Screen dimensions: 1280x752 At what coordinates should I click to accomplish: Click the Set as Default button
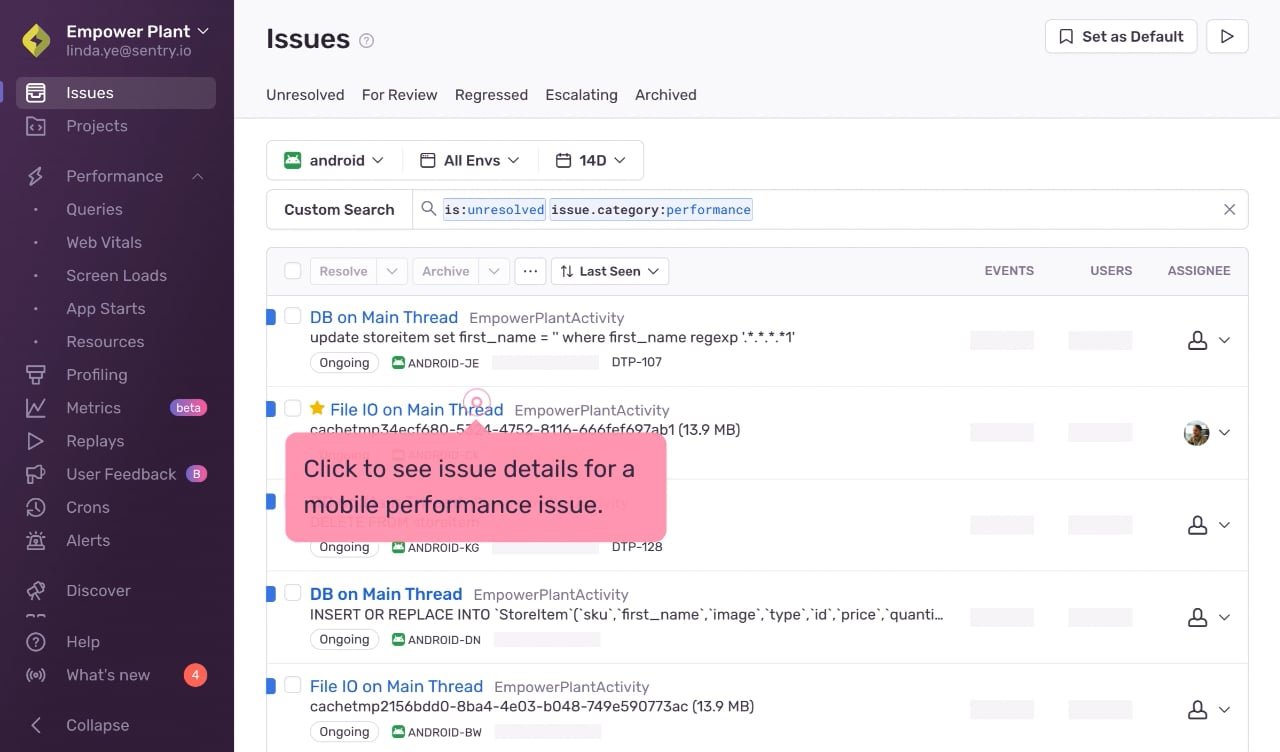coord(1121,37)
